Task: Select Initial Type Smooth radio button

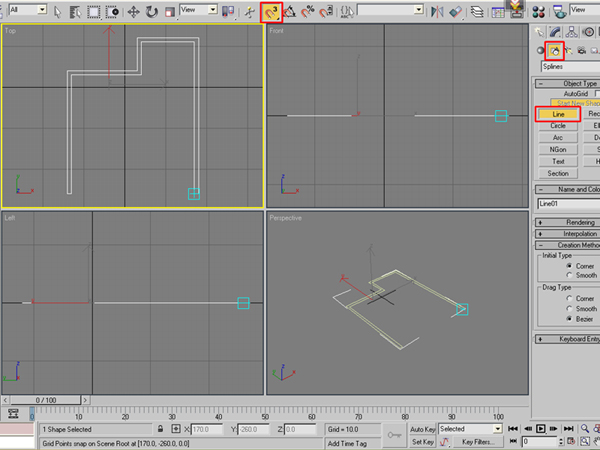Action: click(x=569, y=276)
